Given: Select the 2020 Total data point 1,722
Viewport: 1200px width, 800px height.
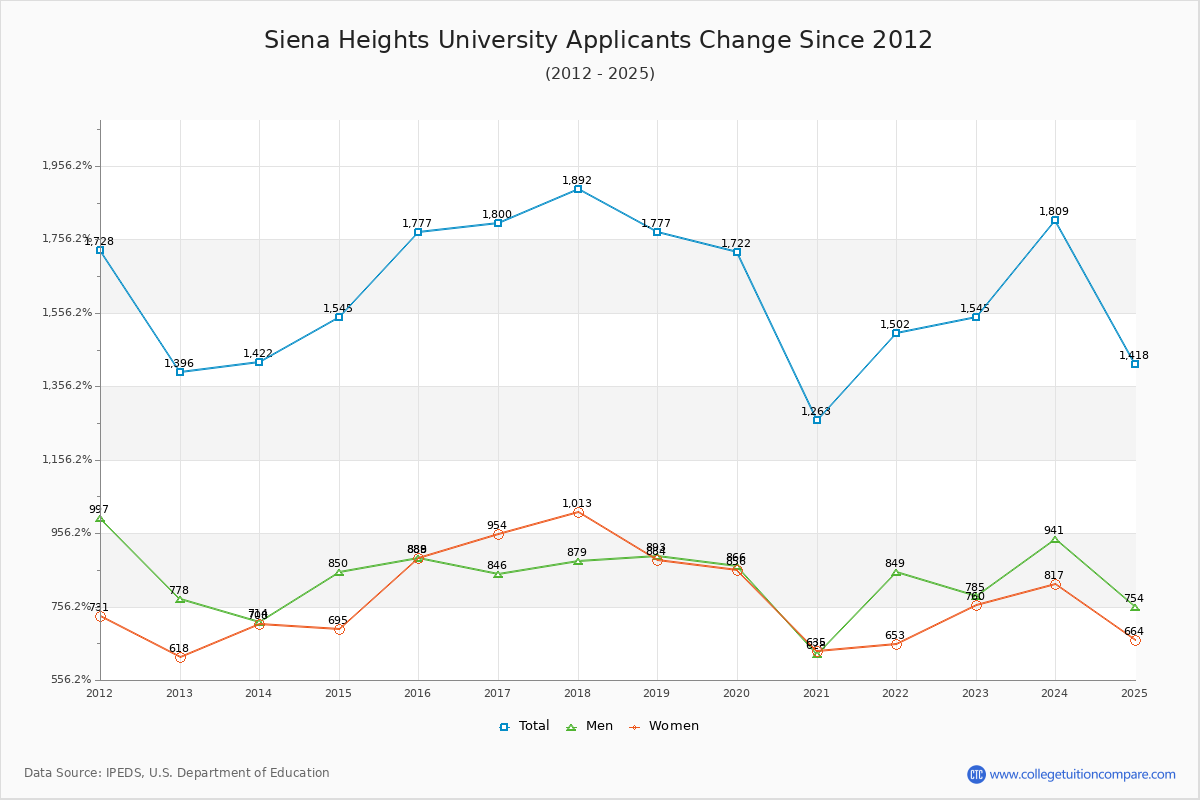Looking at the screenshot, I should 737,252.
